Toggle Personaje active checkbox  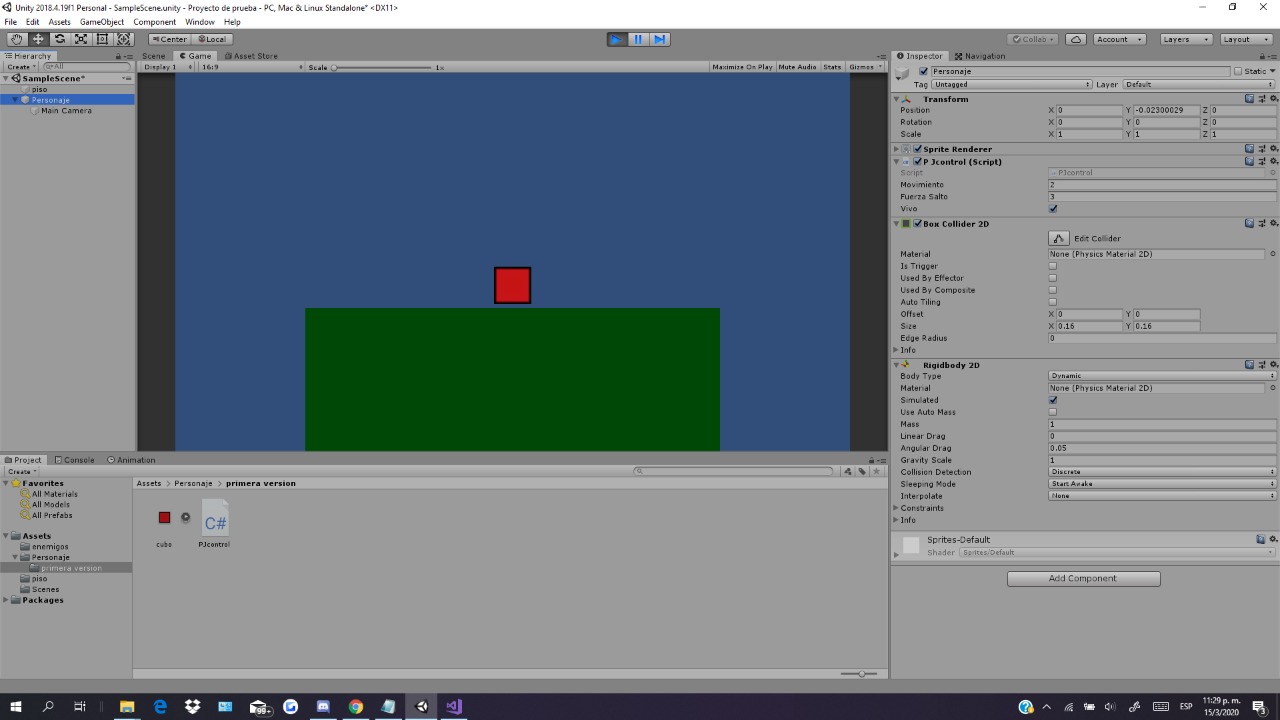click(923, 71)
